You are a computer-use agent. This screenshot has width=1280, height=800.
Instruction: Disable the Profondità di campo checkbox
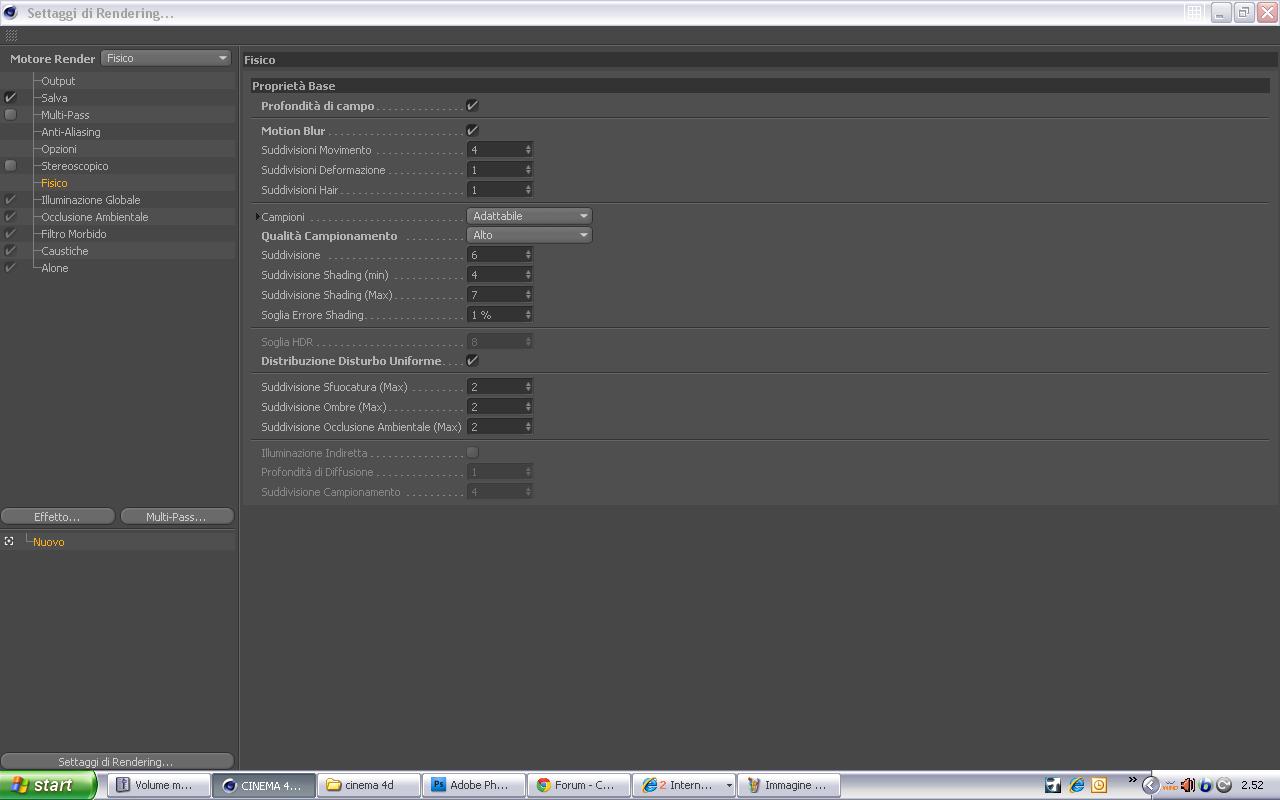[x=472, y=105]
